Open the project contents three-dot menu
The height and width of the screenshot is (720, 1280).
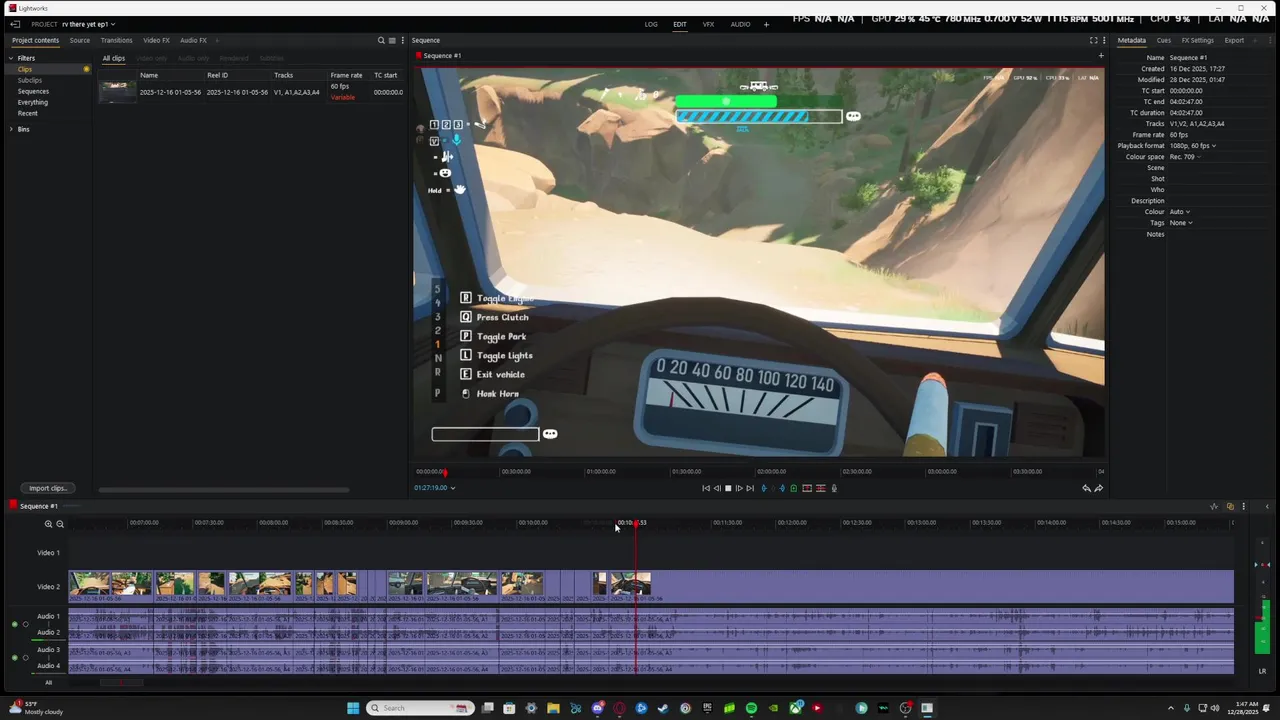[x=402, y=40]
